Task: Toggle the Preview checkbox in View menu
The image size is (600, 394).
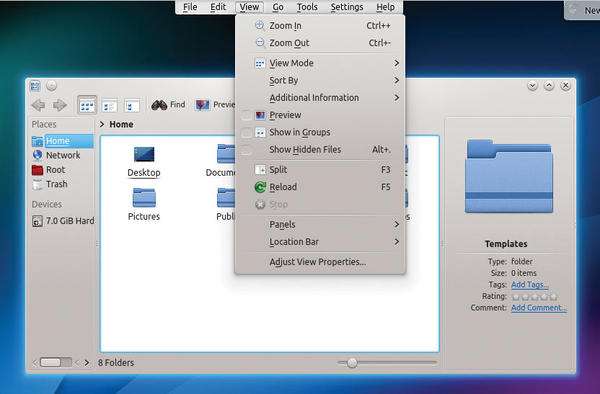Action: coord(246,115)
